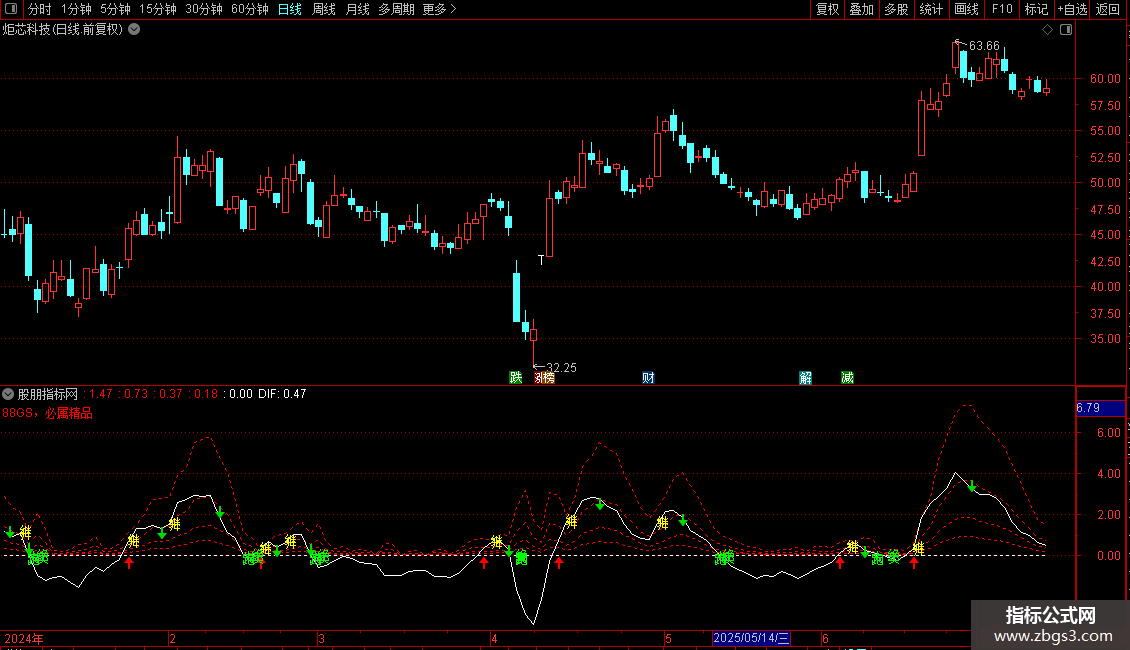This screenshot has height=650, width=1130.
Task: Click the 标记 mark button
Action: (x=1036, y=9)
